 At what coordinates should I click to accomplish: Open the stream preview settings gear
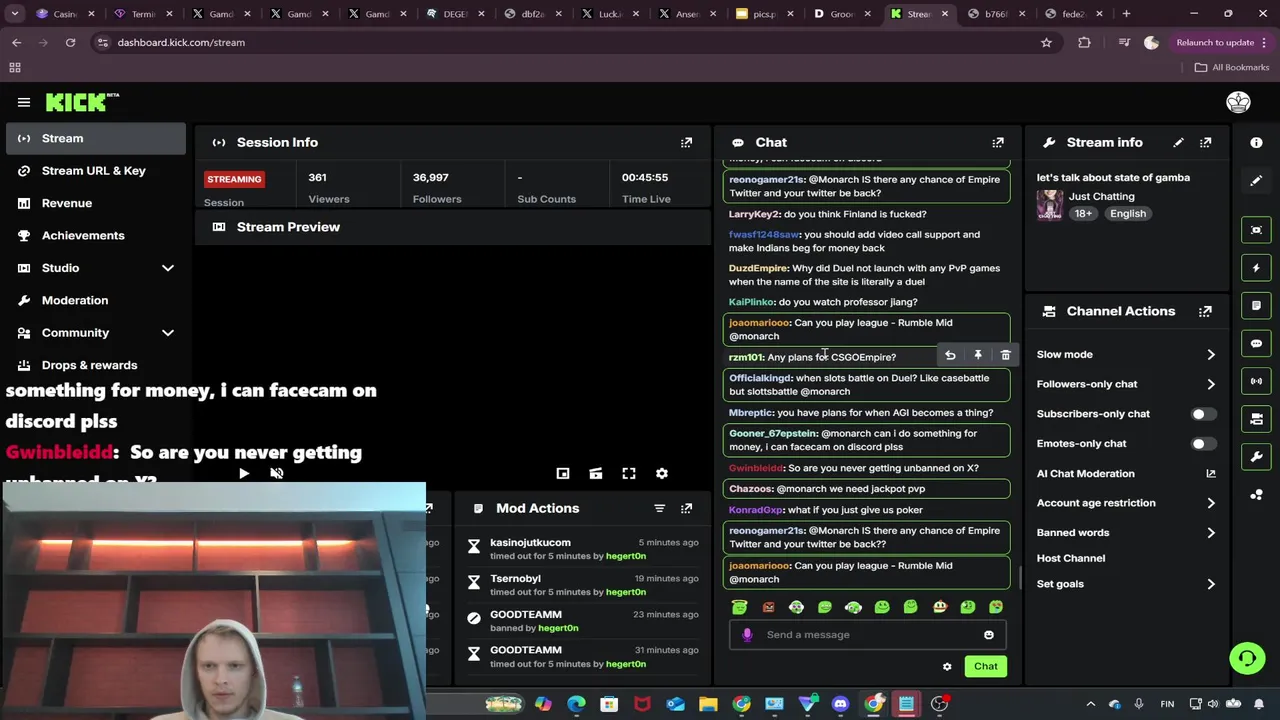(x=662, y=474)
